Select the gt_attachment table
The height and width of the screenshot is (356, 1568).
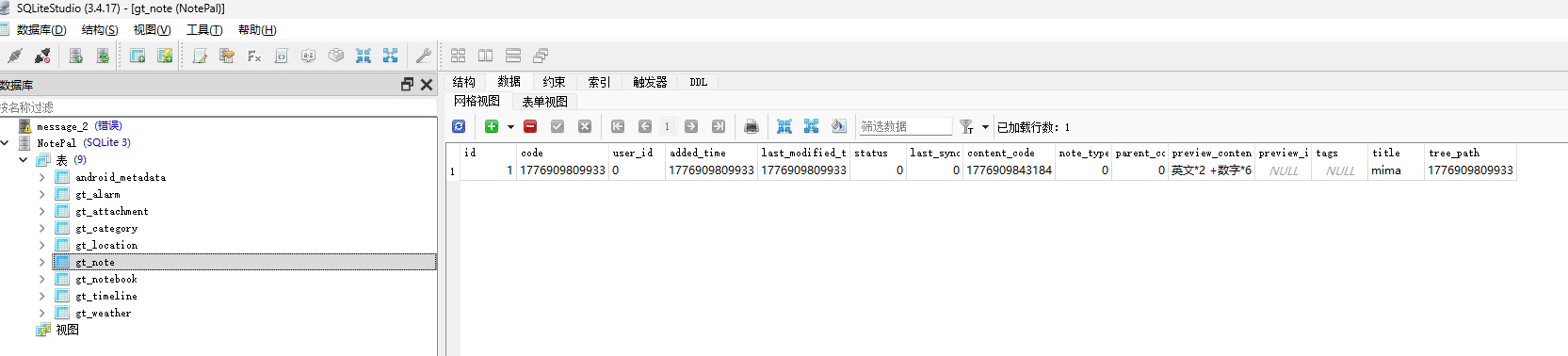click(111, 211)
